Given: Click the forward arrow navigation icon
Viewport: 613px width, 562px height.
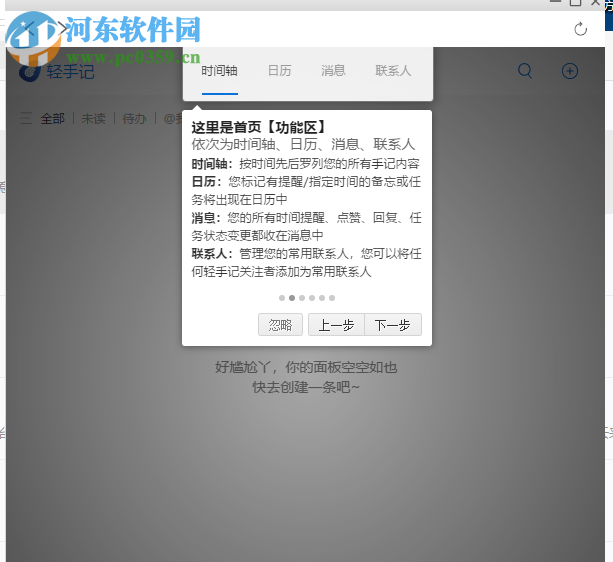Looking at the screenshot, I should (x=62, y=29).
